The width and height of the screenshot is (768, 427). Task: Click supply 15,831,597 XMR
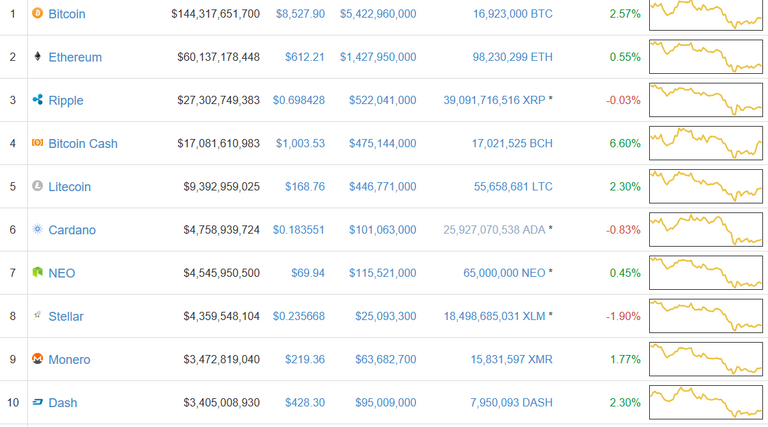[511, 359]
